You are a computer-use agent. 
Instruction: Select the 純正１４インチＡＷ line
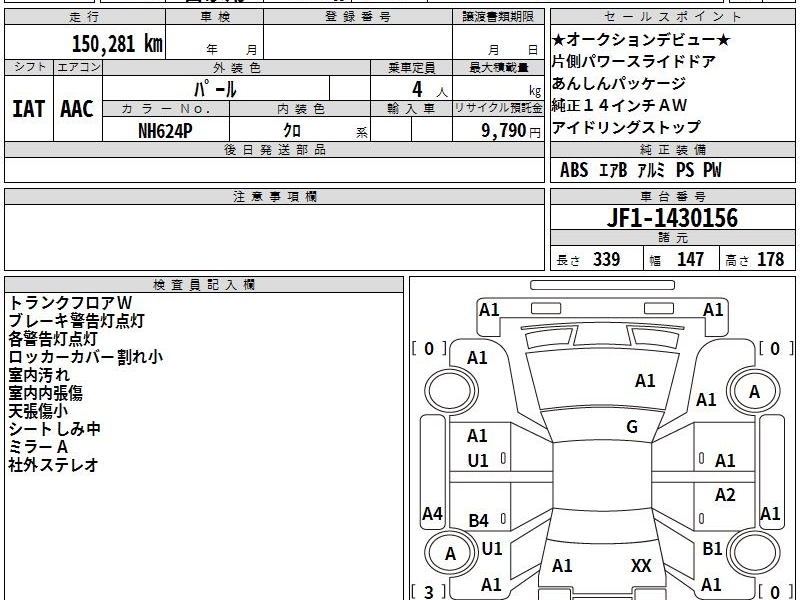point(619,105)
